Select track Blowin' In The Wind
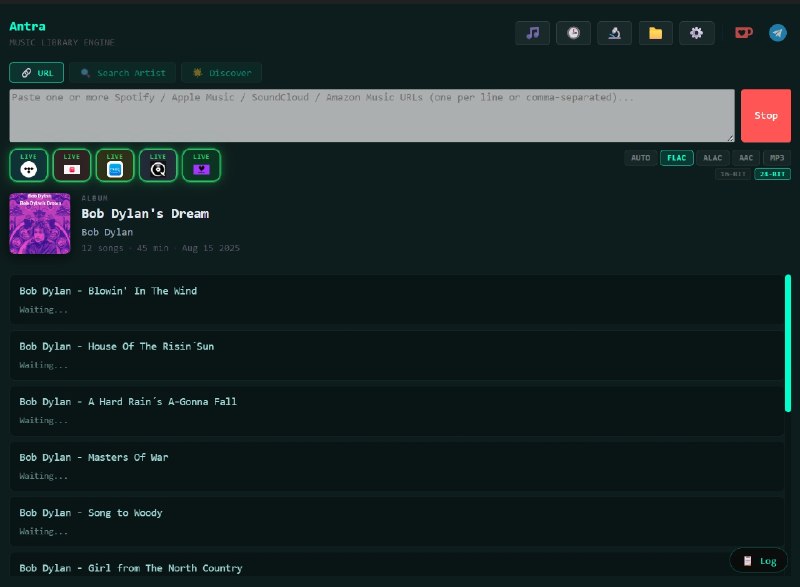The width and height of the screenshot is (800, 587). click(397, 300)
